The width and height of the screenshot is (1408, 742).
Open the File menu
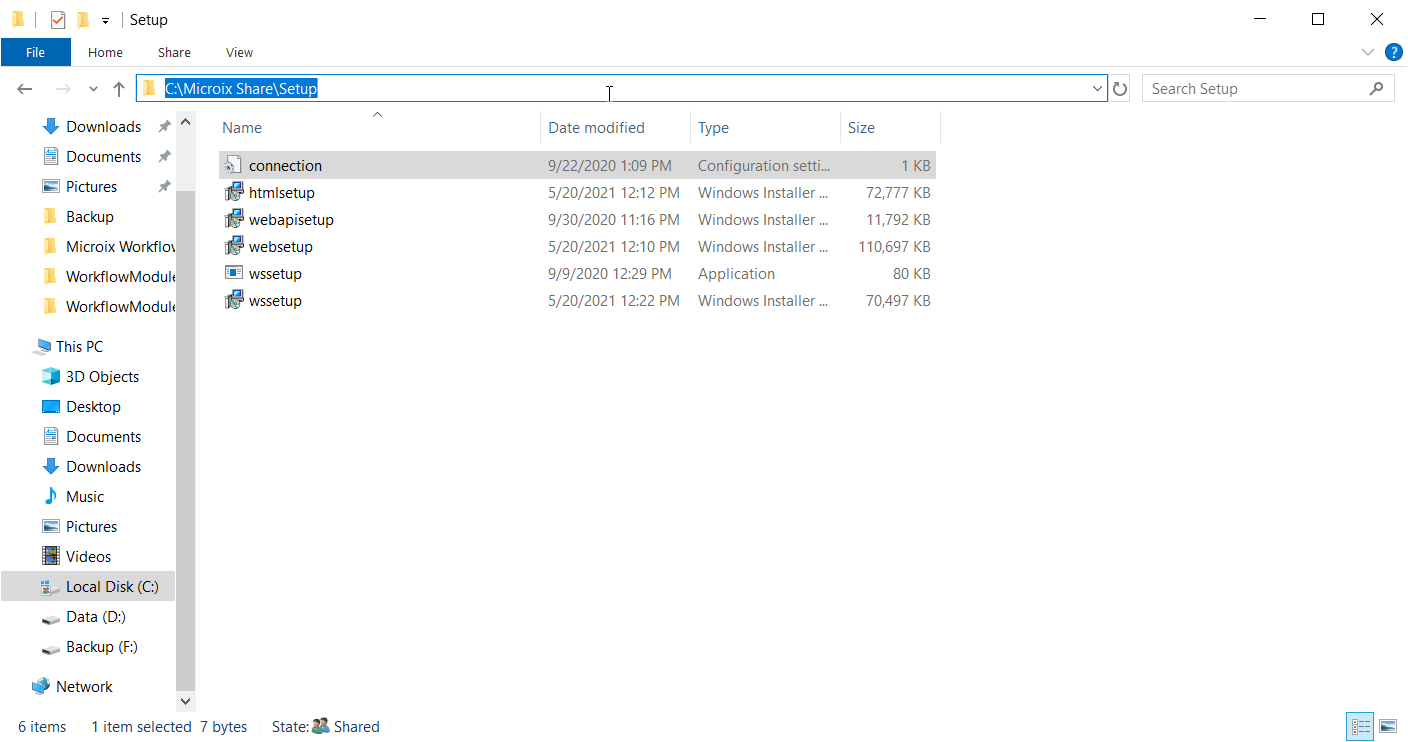pyautogui.click(x=35, y=52)
